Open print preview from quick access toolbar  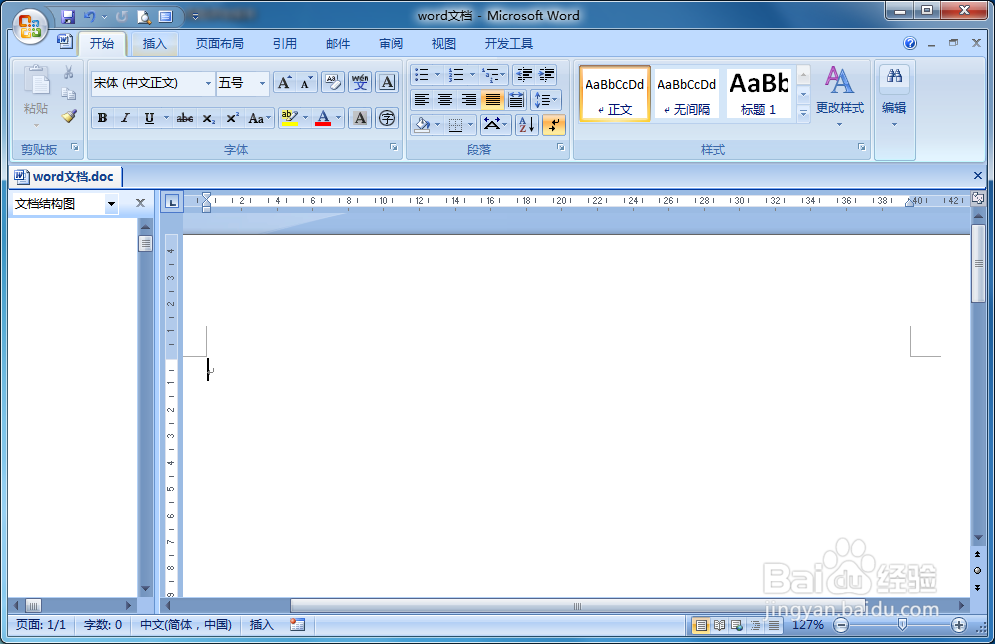coord(145,16)
